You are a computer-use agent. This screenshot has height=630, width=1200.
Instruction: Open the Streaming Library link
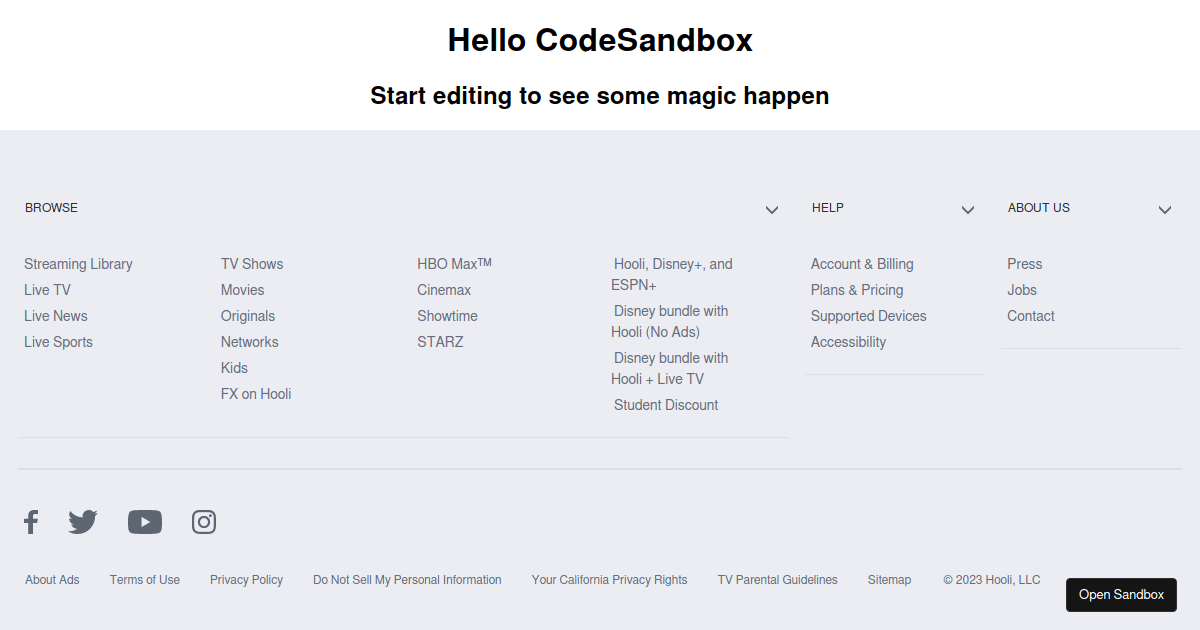[78, 263]
